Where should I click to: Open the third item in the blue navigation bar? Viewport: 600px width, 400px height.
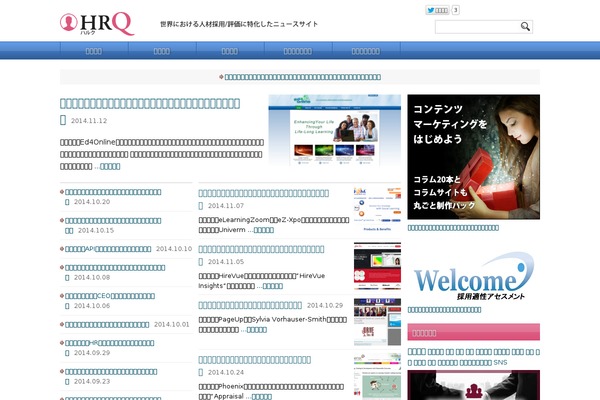pos(230,51)
